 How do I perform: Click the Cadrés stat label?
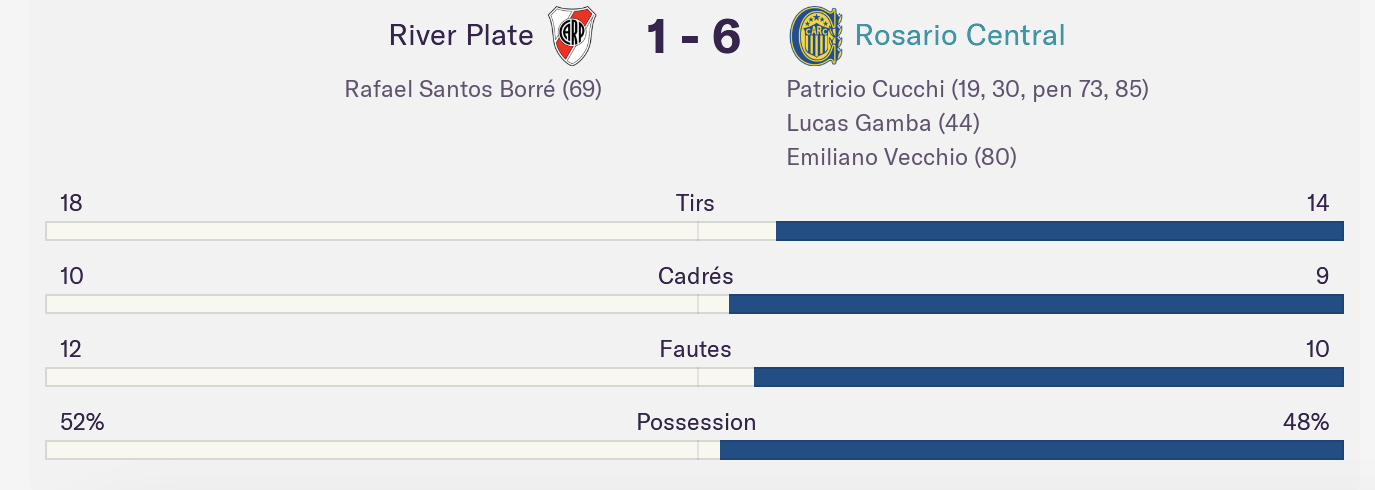click(695, 276)
